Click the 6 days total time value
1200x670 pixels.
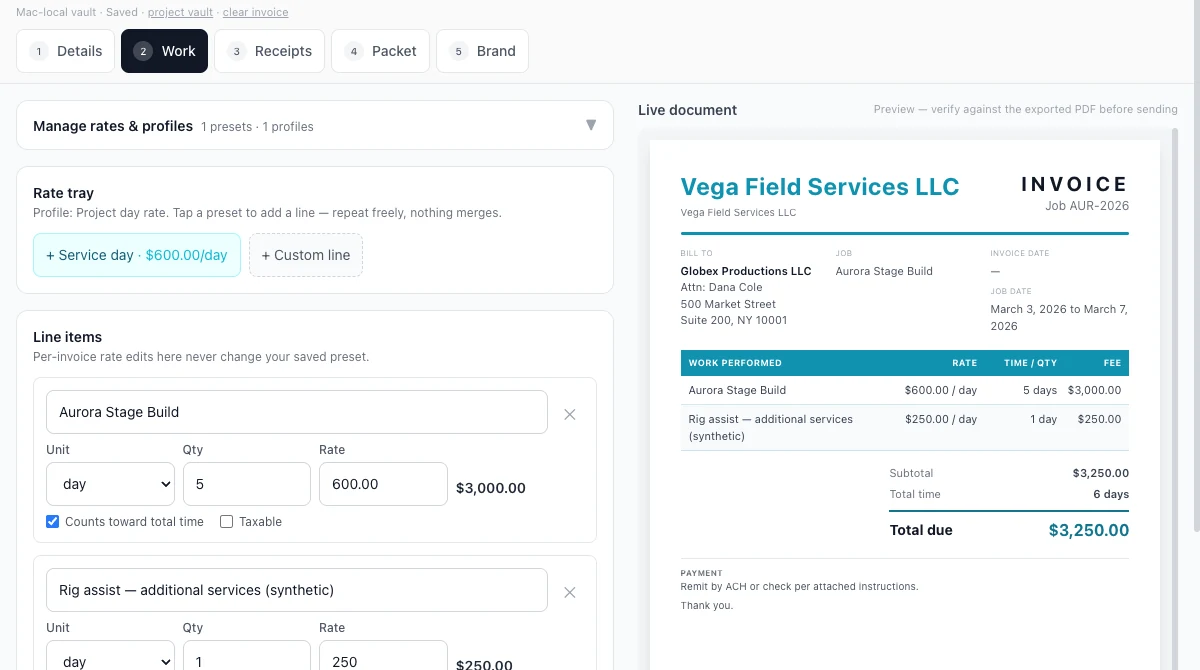(x=1111, y=494)
